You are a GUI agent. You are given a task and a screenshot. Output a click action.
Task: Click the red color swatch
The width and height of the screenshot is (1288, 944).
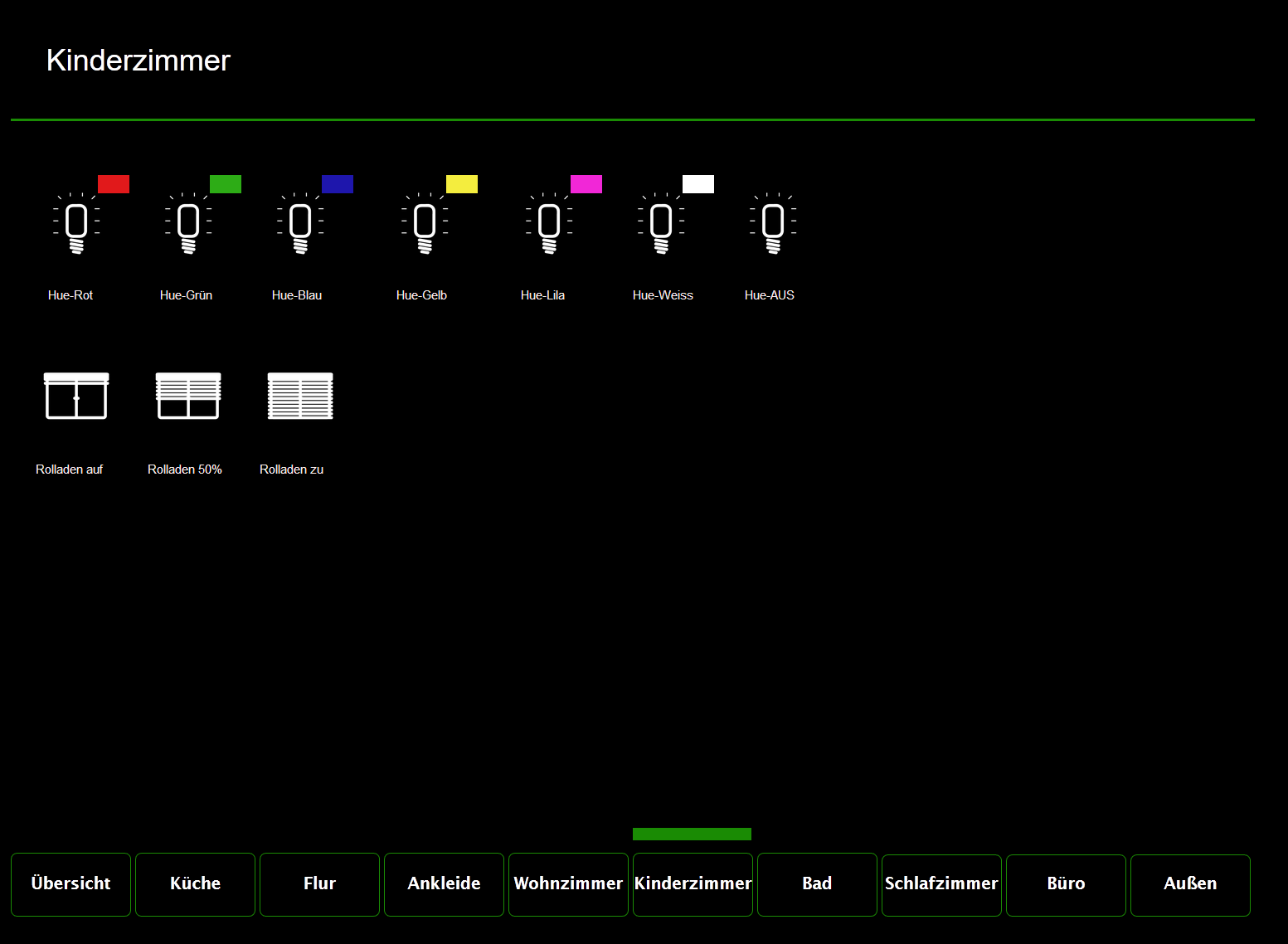click(114, 184)
